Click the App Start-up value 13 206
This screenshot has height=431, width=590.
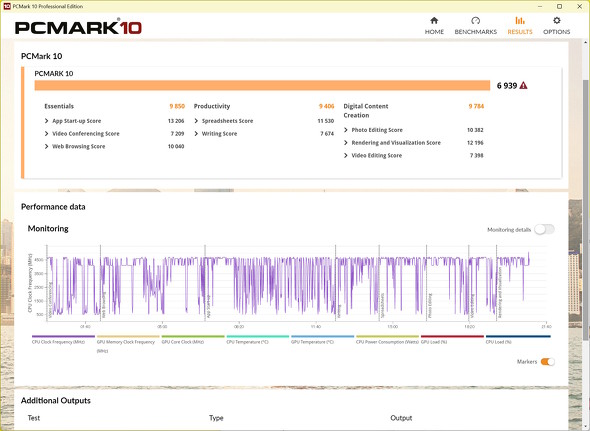176,121
